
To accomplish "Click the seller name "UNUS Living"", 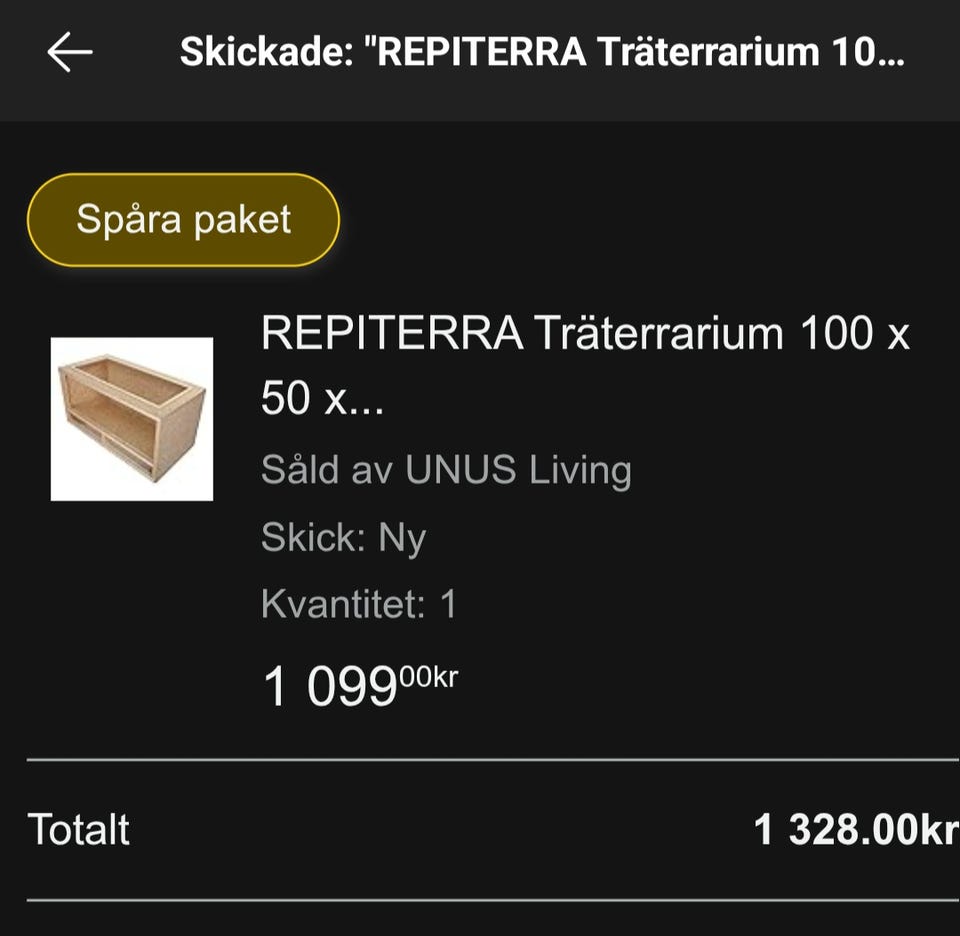I will tap(518, 470).
